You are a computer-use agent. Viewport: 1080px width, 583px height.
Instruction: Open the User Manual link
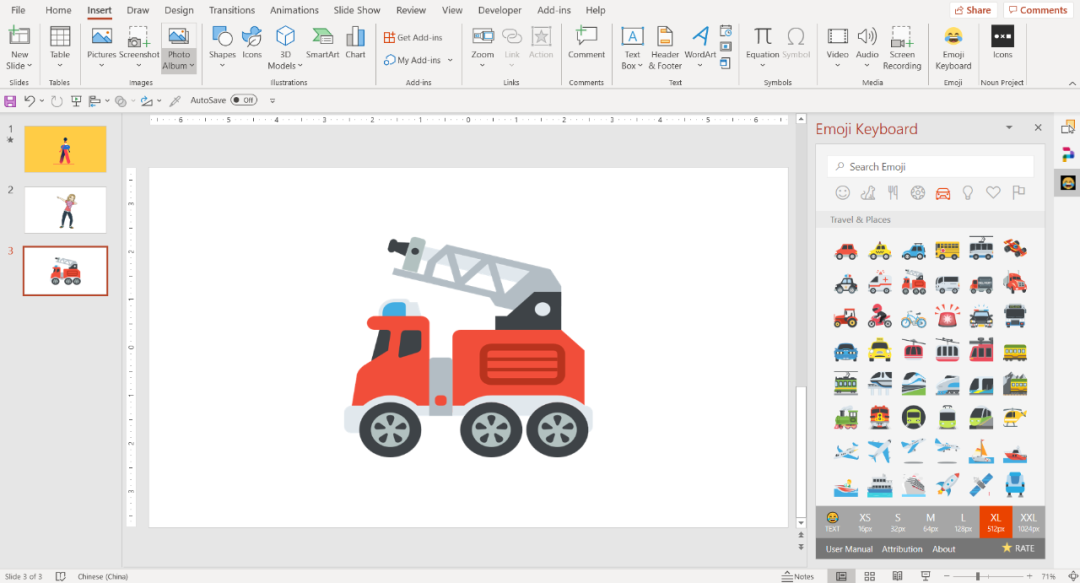pyautogui.click(x=849, y=549)
